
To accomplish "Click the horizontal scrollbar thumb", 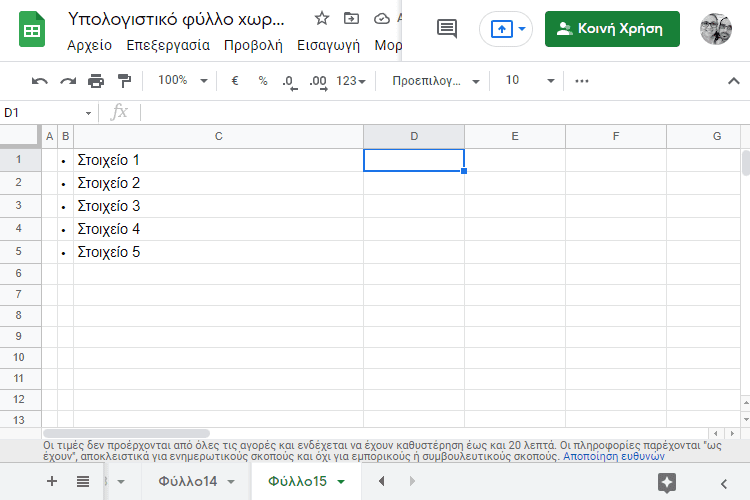I will pos(126,433).
